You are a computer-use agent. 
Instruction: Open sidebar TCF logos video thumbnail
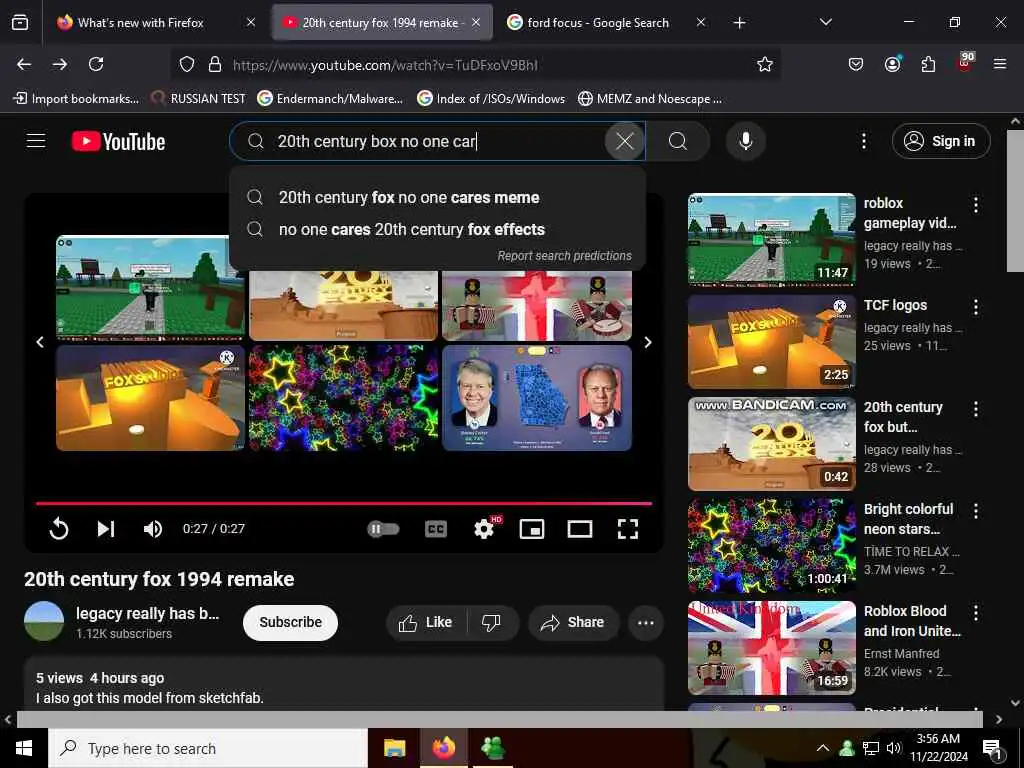pyautogui.click(x=771, y=342)
